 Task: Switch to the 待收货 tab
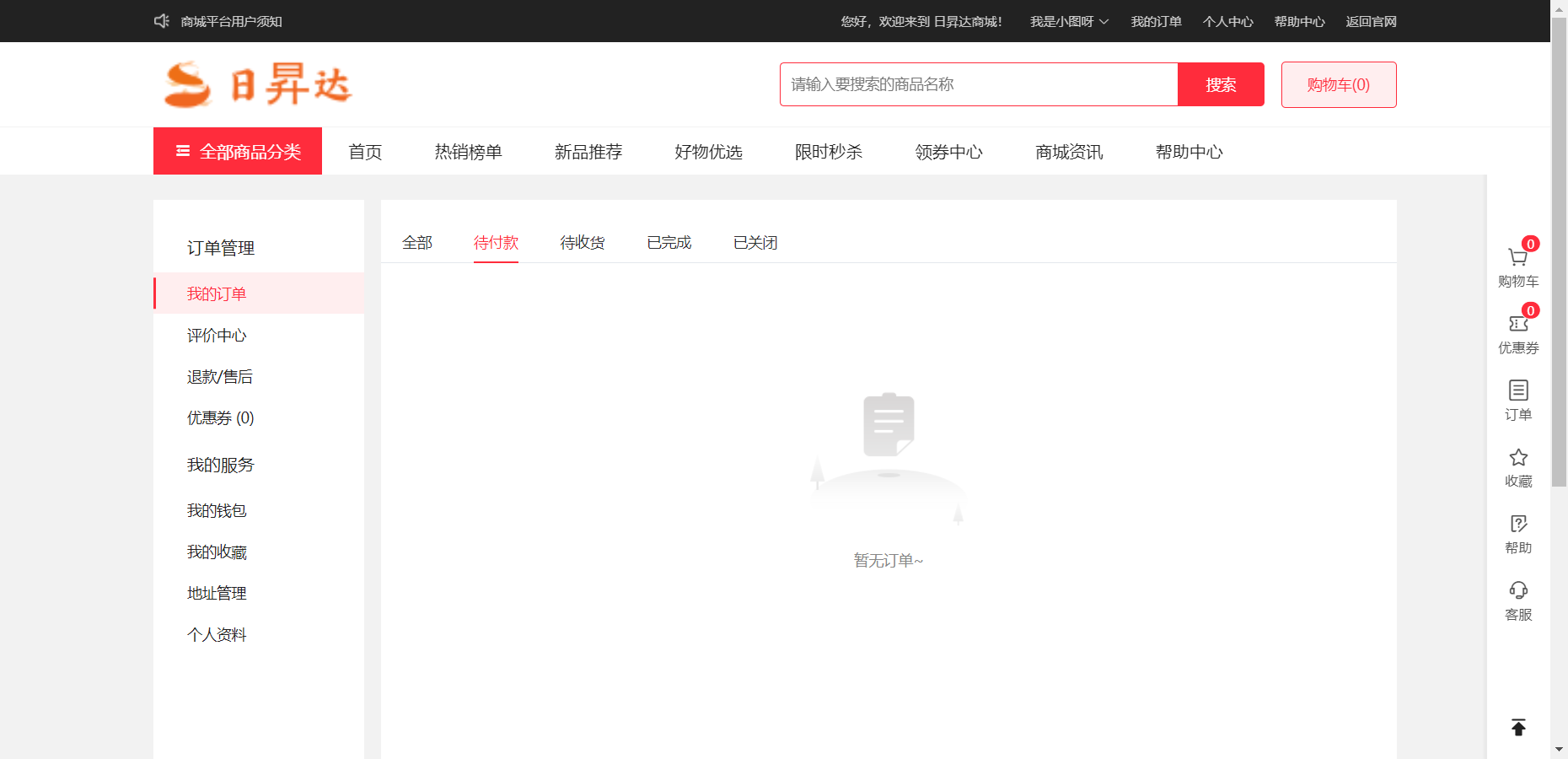click(583, 243)
